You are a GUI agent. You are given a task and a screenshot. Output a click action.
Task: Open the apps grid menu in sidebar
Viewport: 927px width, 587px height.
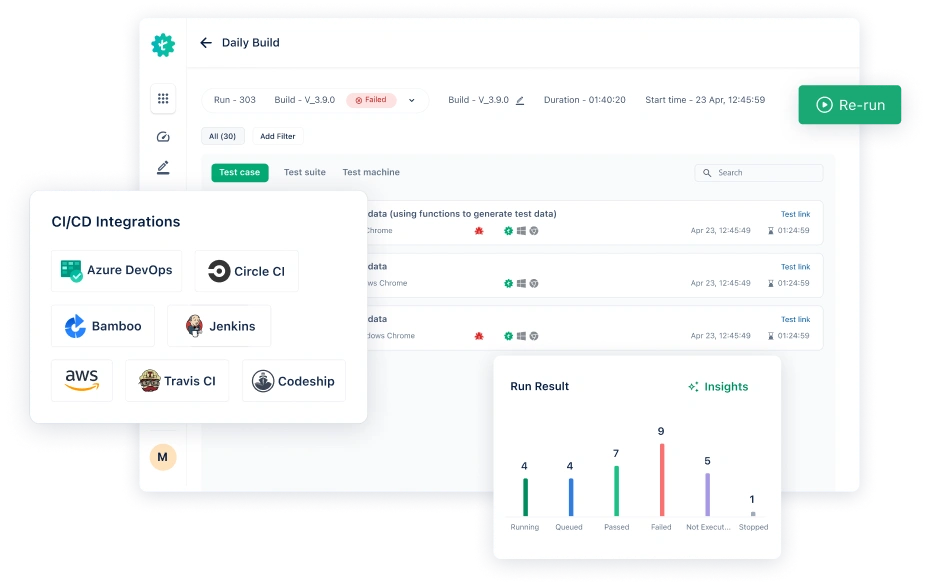coord(163,99)
